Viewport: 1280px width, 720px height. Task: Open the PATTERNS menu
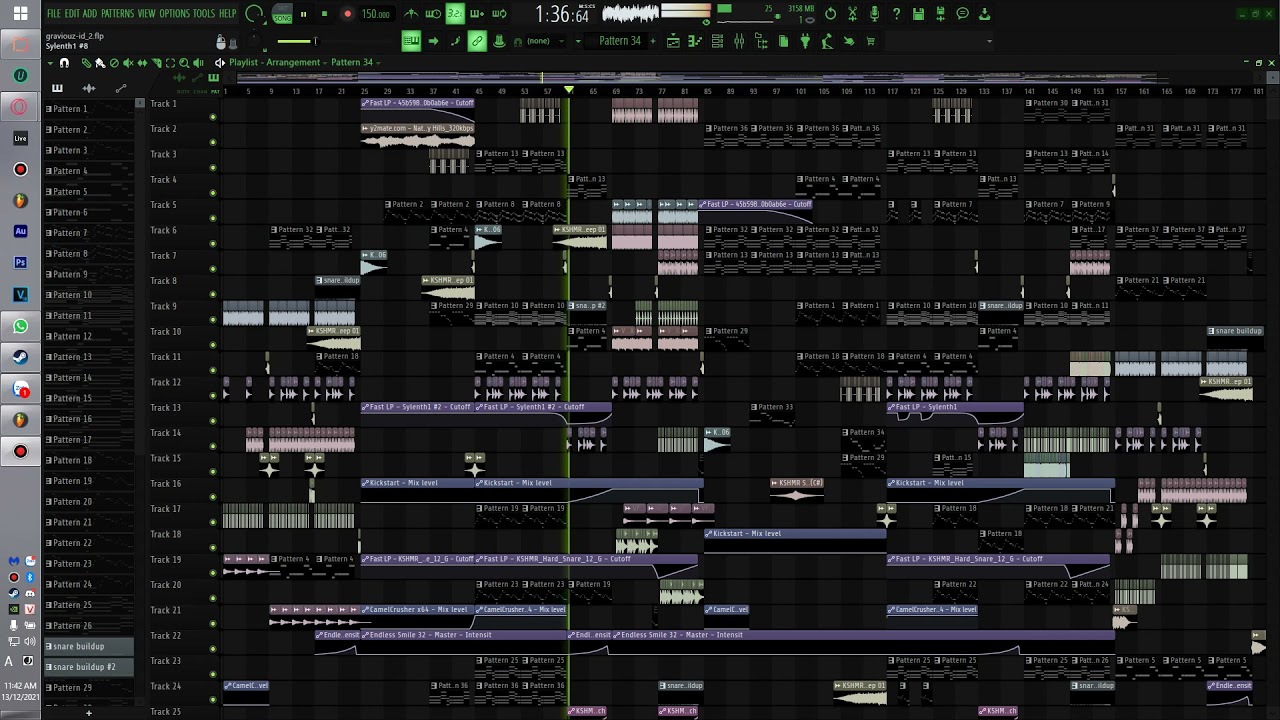pyautogui.click(x=117, y=14)
